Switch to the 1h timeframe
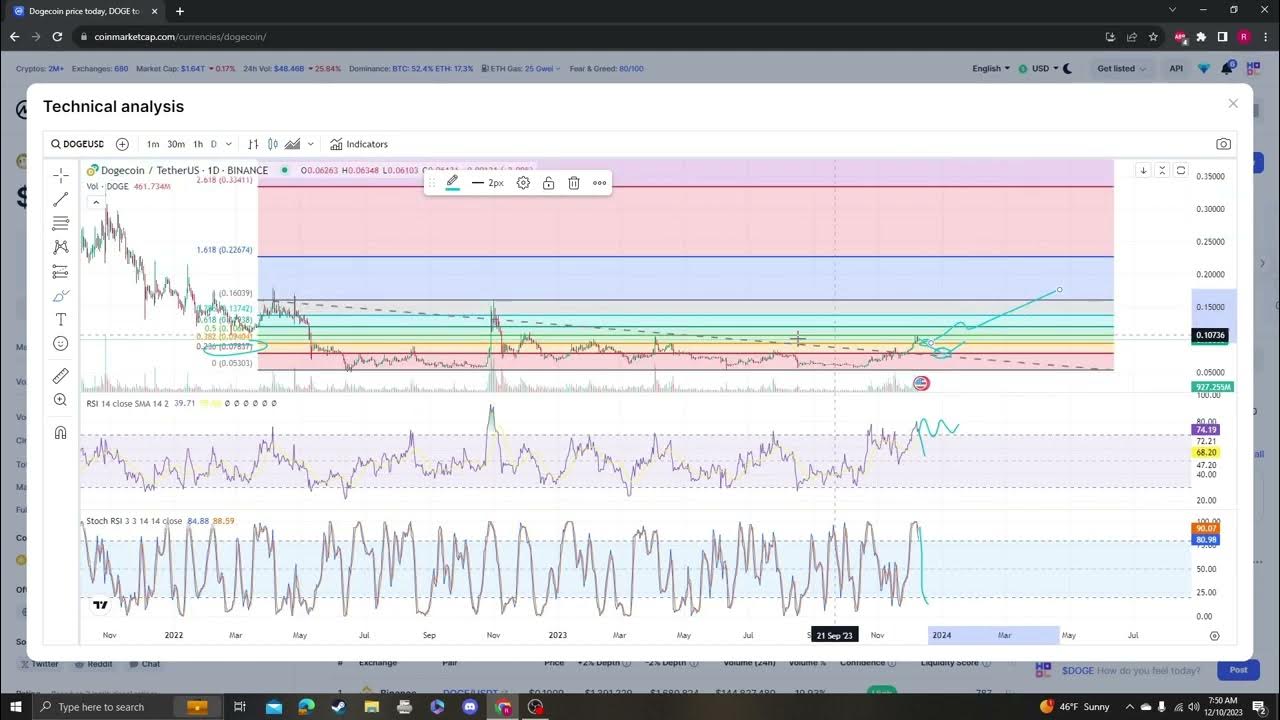 [198, 144]
